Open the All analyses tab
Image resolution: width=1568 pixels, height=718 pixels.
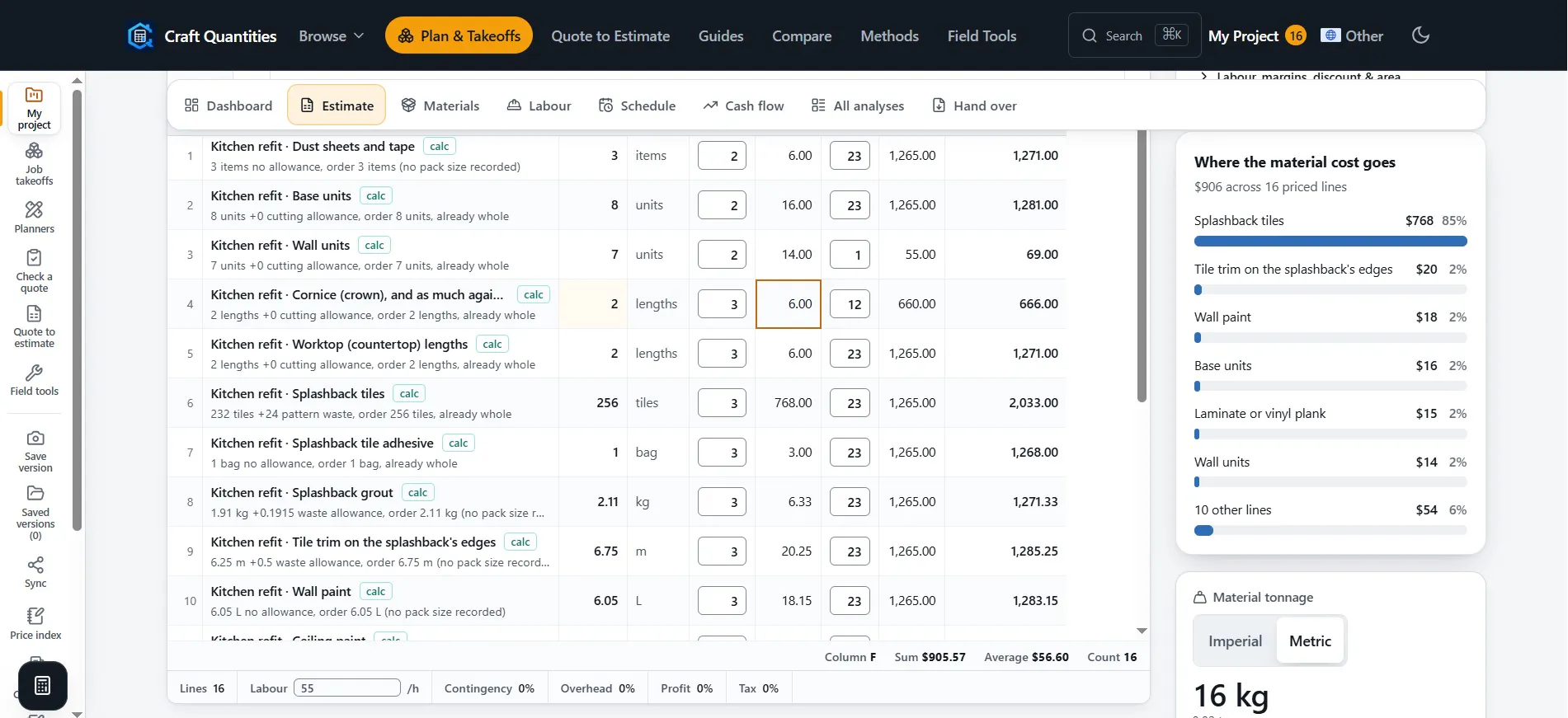coord(858,106)
